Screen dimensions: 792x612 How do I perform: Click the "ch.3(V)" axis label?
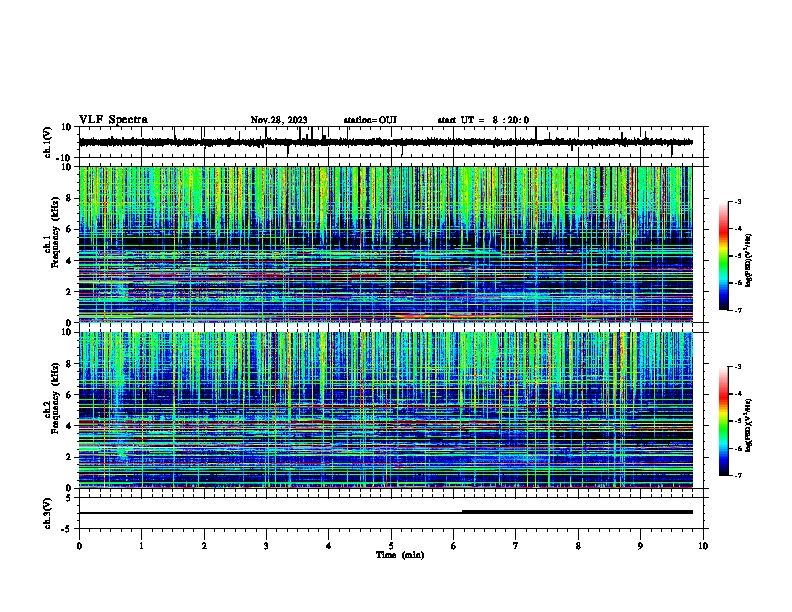point(48,513)
